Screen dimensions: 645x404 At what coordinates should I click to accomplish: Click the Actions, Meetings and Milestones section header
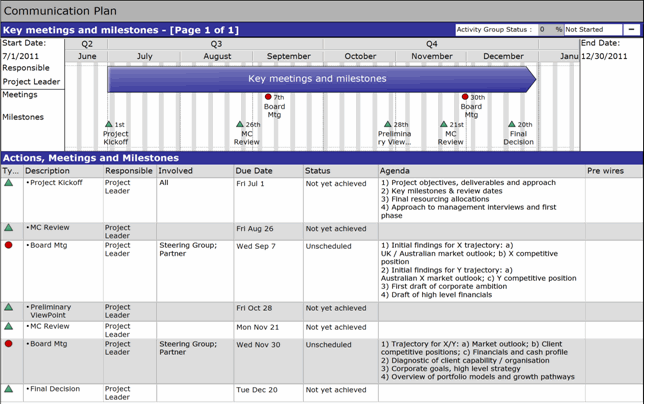pyautogui.click(x=322, y=158)
